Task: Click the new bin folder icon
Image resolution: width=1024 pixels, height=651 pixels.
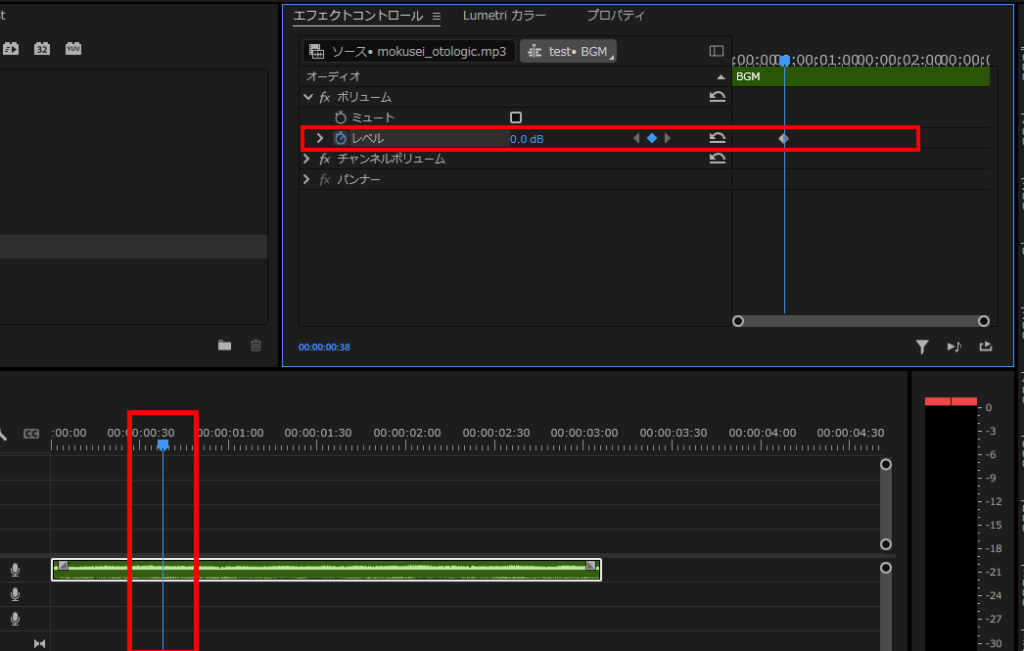Action: [x=225, y=346]
